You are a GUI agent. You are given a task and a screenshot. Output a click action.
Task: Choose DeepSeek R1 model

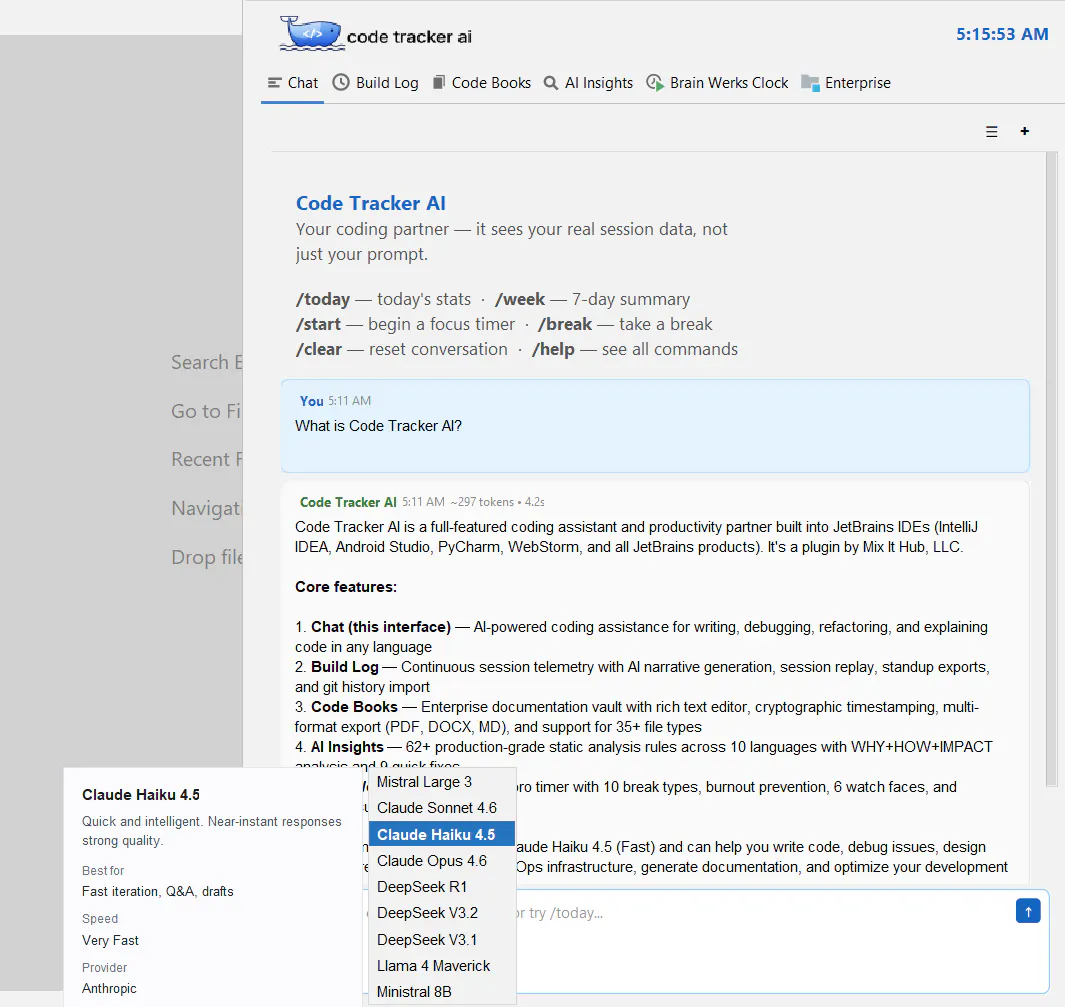(441, 887)
